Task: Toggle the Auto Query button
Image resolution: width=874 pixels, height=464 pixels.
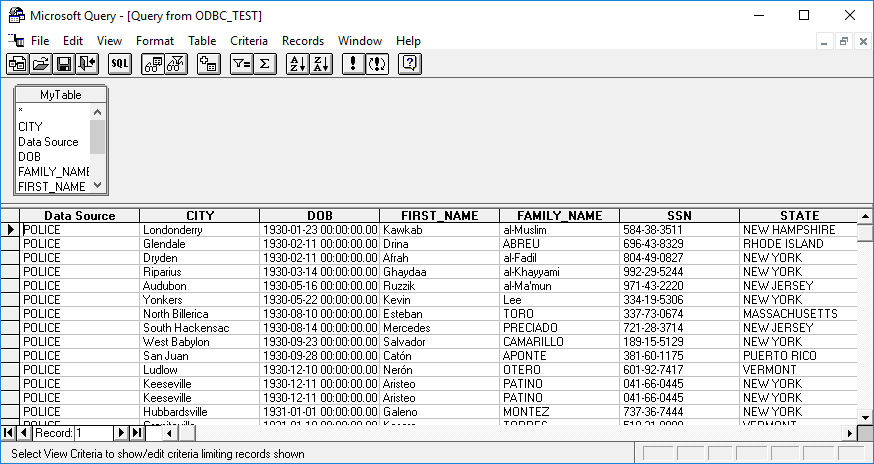Action: click(377, 64)
